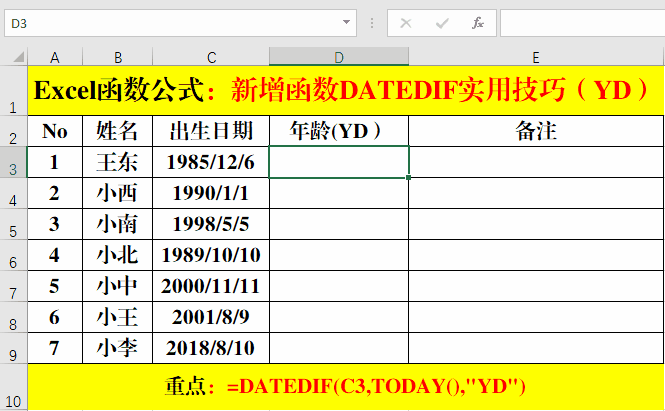Click the name cell '小中'
The width and height of the screenshot is (665, 411).
tap(117, 286)
